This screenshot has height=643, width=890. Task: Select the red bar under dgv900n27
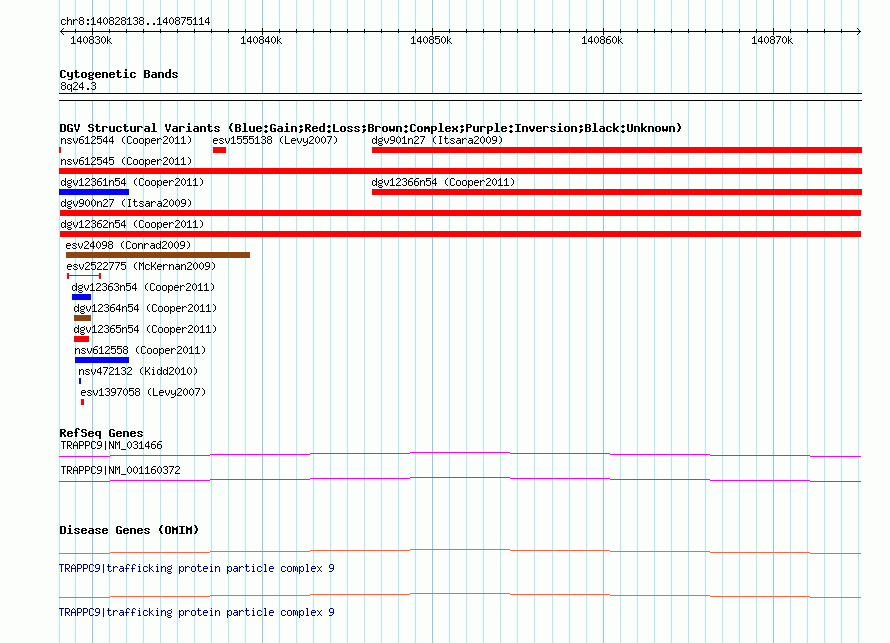pos(460,213)
